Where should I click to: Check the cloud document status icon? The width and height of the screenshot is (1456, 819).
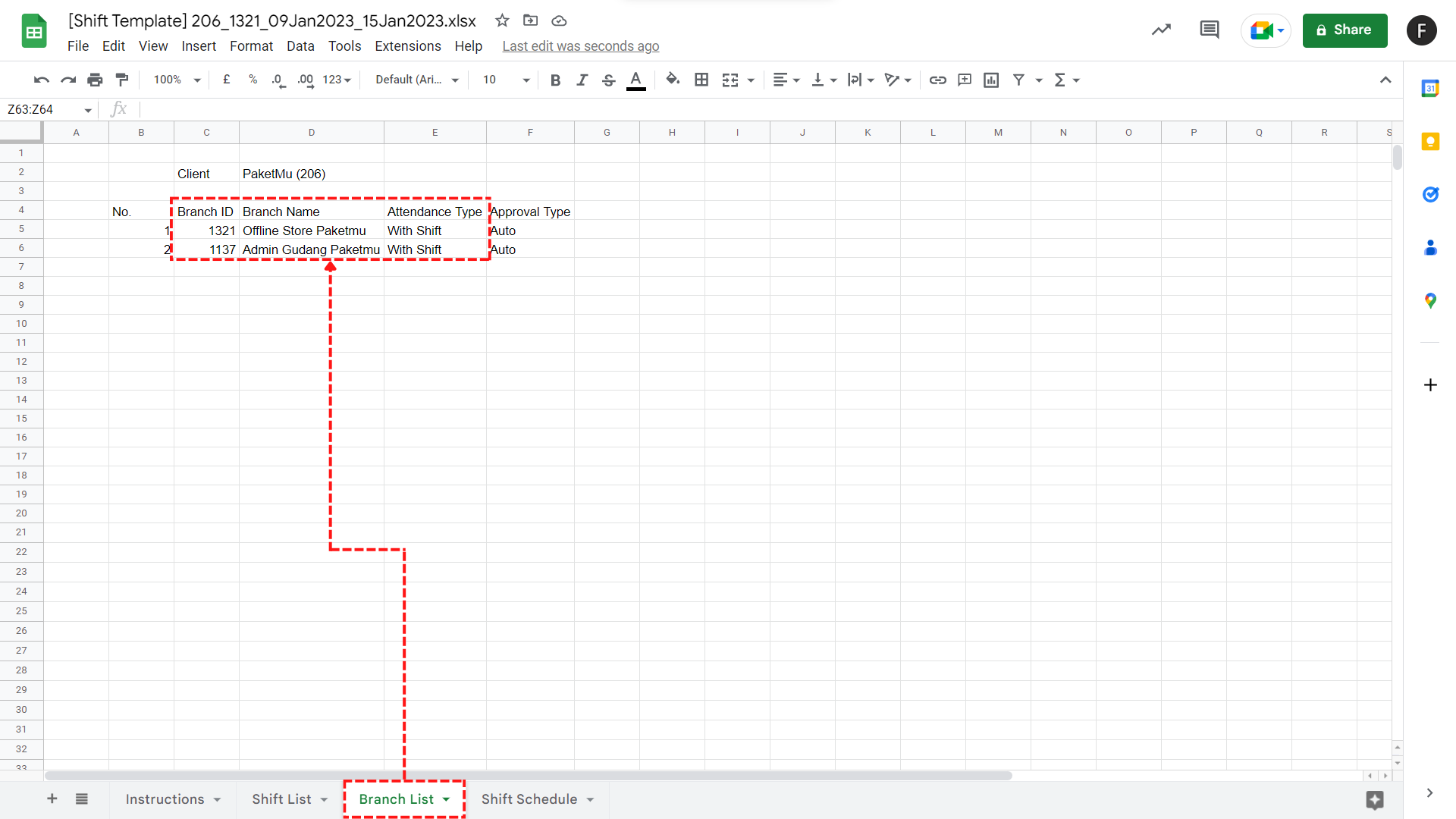coord(559,20)
